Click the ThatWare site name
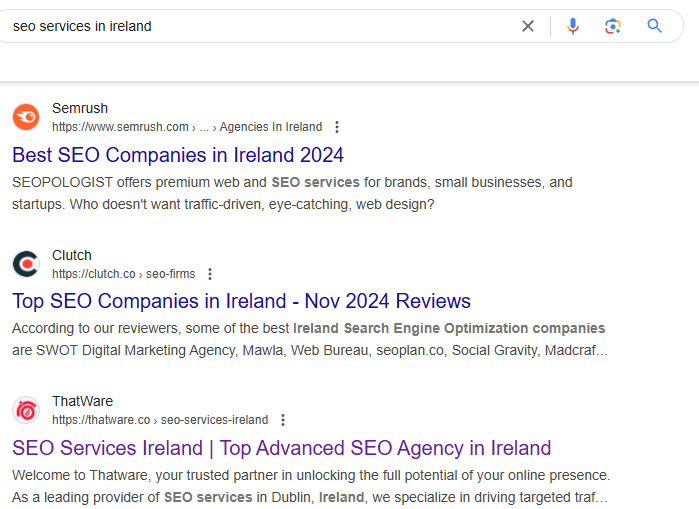This screenshot has width=699, height=509. (82, 401)
